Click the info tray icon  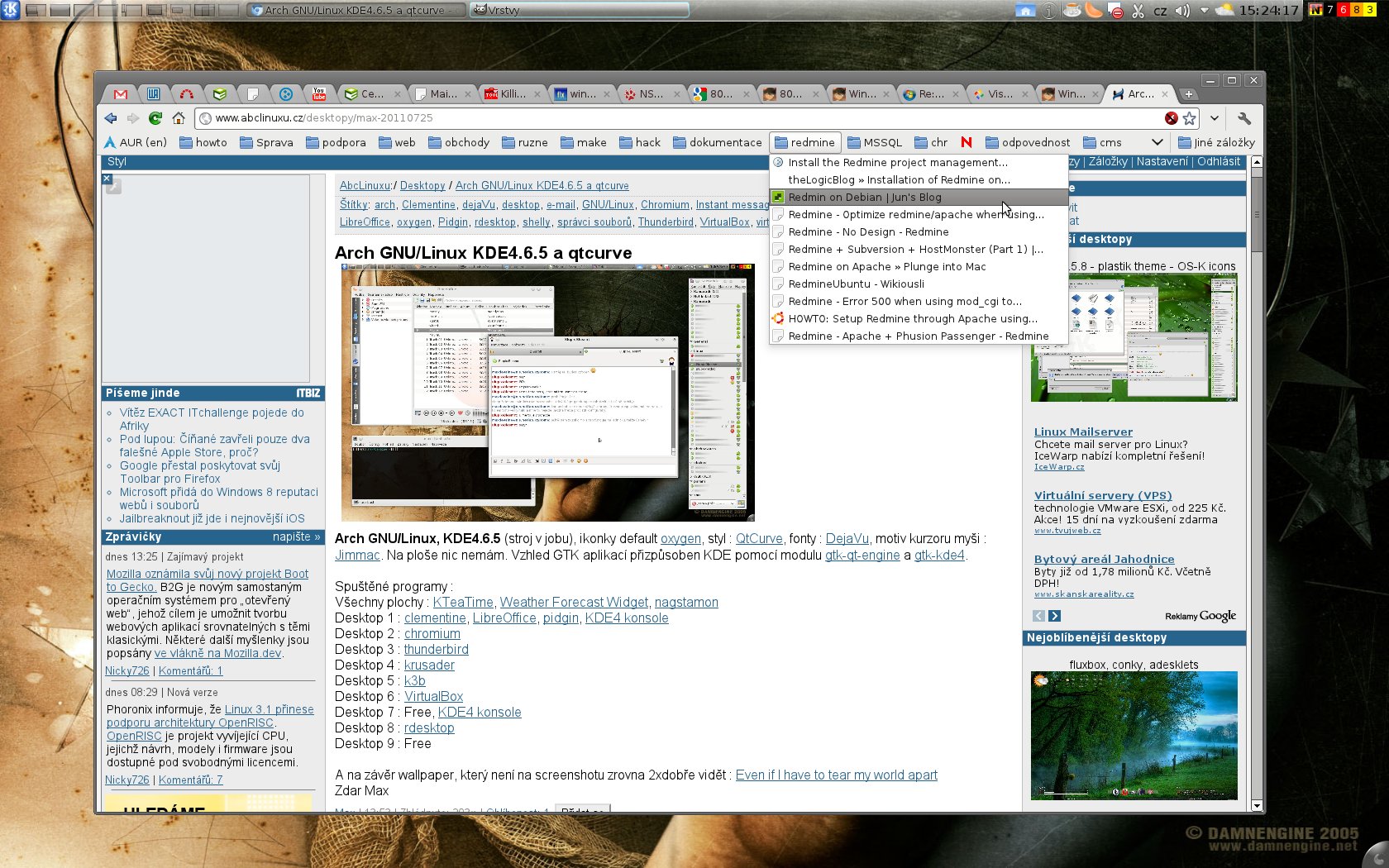[1048, 10]
